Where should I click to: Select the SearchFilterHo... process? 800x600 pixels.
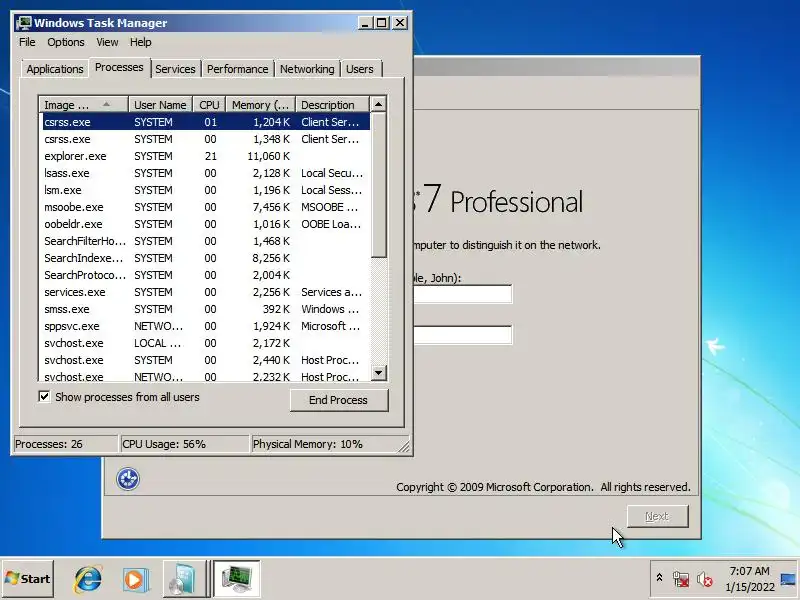click(x=206, y=241)
